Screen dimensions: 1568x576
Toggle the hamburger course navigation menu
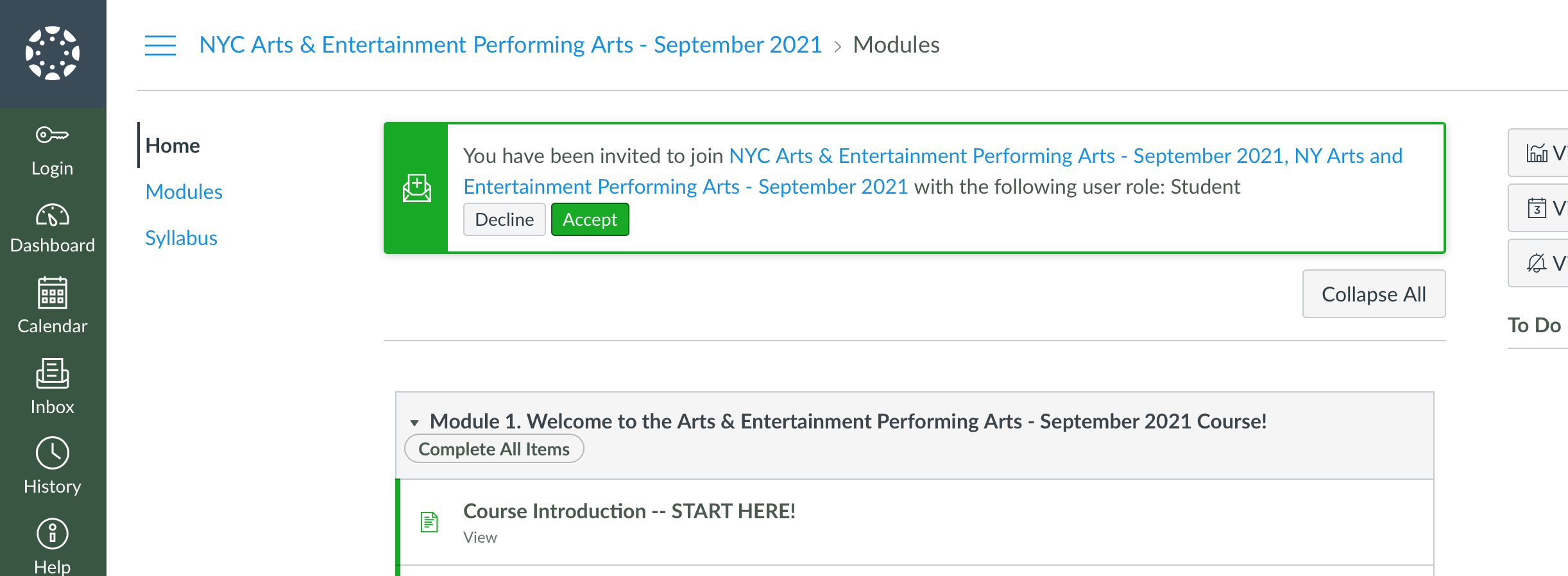pyautogui.click(x=160, y=46)
